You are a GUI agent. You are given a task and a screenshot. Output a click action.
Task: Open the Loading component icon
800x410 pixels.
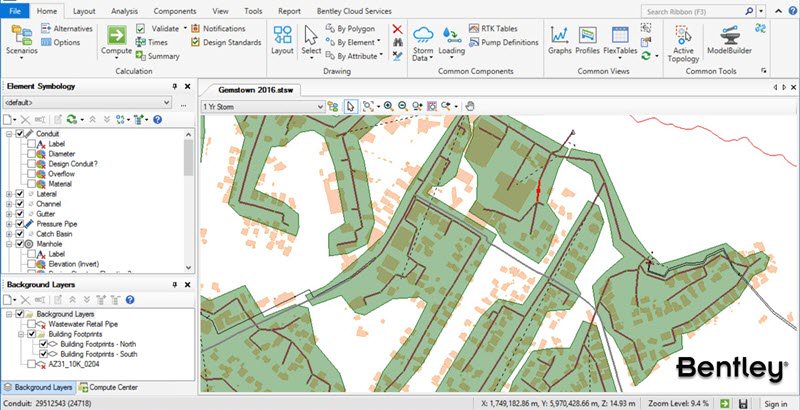pos(452,35)
